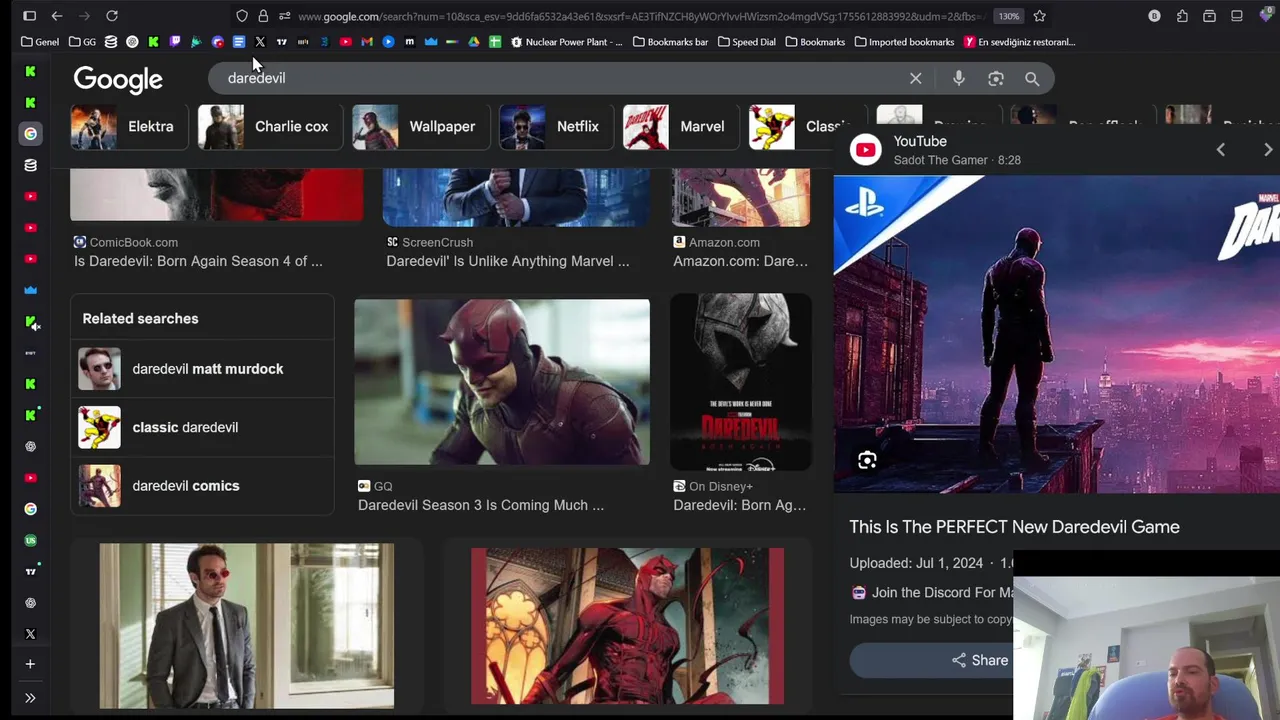Expand the Imported bookmarks folder
The height and width of the screenshot is (720, 1280).
pyautogui.click(x=902, y=42)
